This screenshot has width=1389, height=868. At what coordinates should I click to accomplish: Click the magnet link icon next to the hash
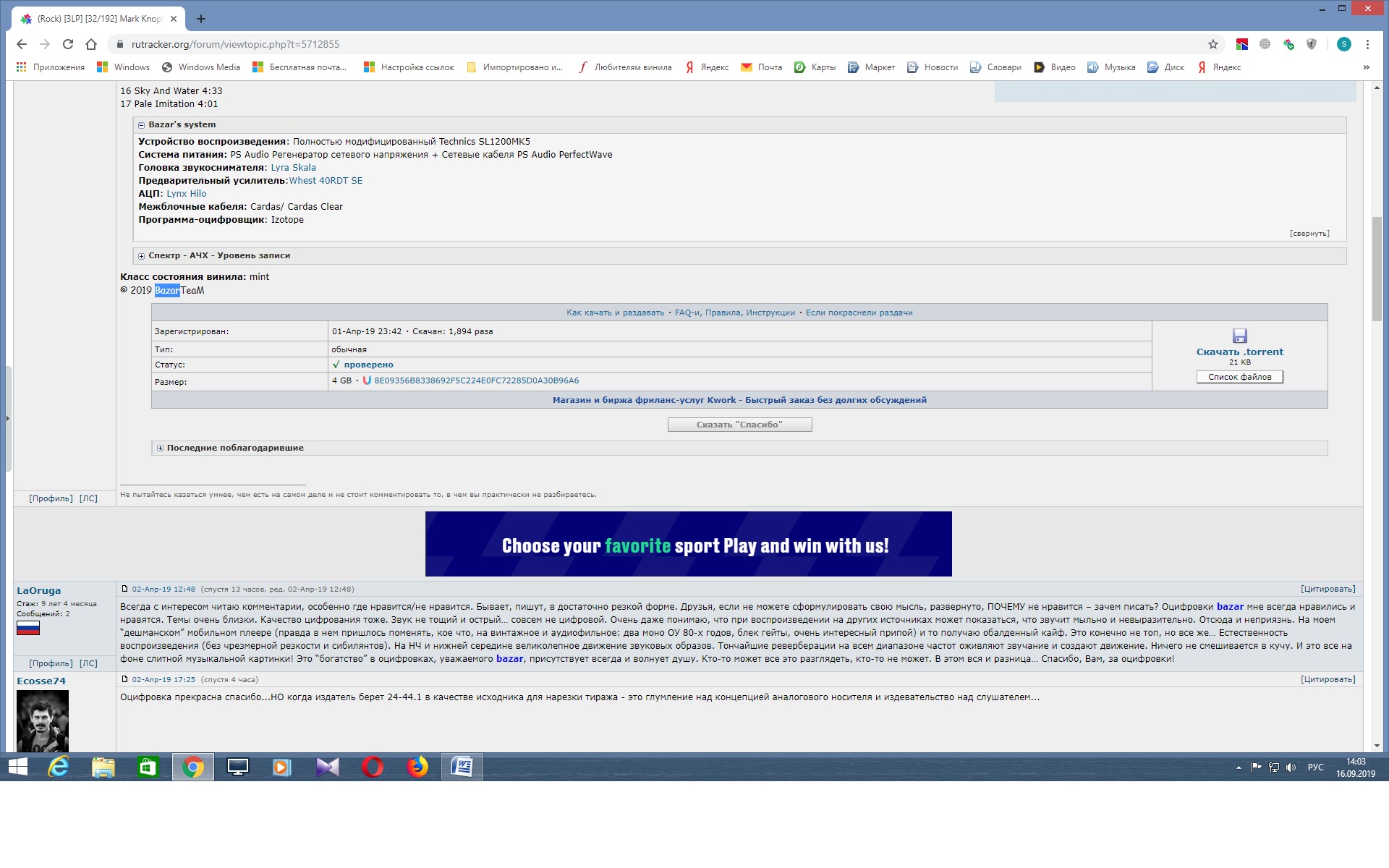[x=367, y=380]
